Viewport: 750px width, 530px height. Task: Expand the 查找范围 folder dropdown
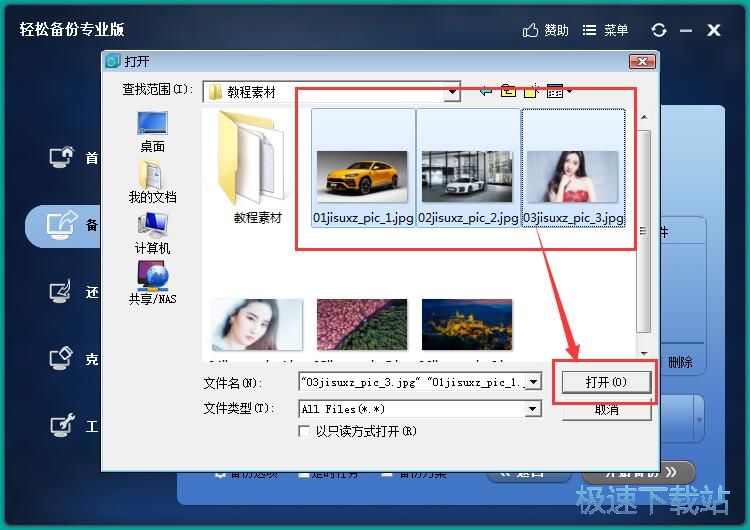point(452,91)
